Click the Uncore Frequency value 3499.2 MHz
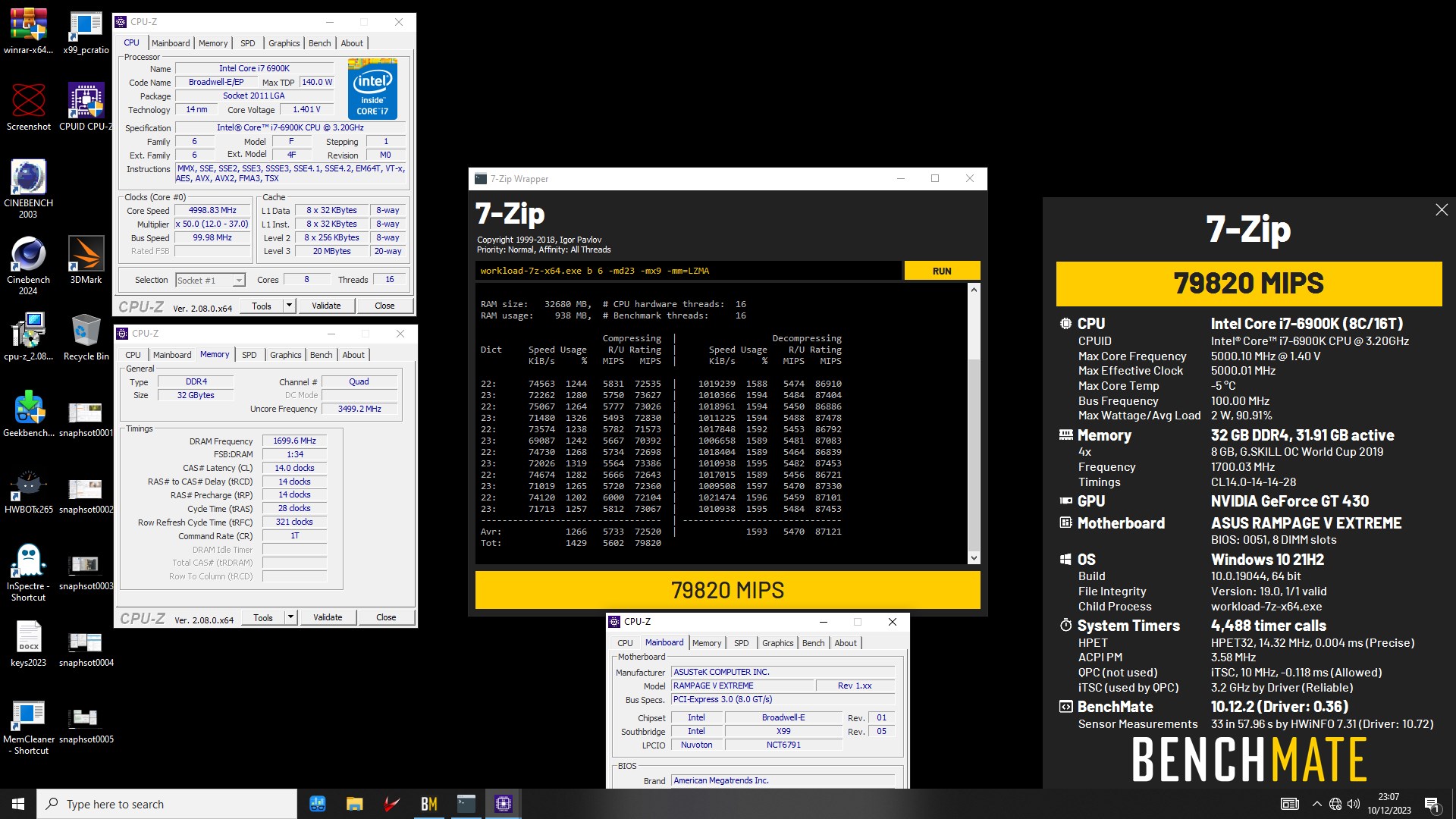1456x819 pixels. (359, 409)
